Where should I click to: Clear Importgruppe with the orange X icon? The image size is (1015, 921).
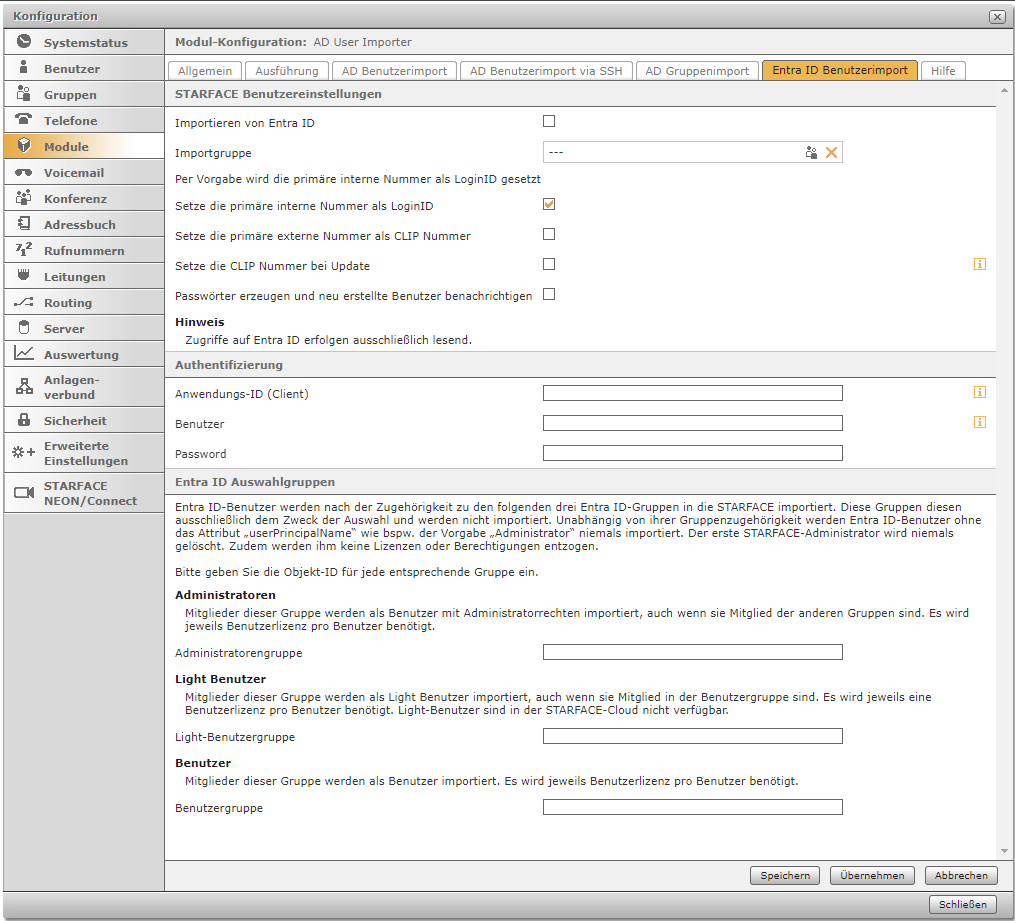(832, 153)
